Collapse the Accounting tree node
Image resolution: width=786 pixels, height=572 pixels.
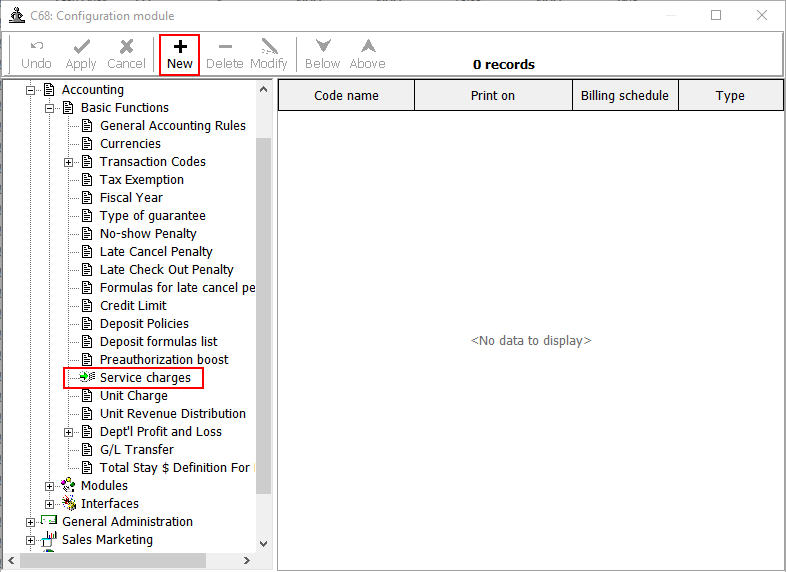[x=31, y=90]
